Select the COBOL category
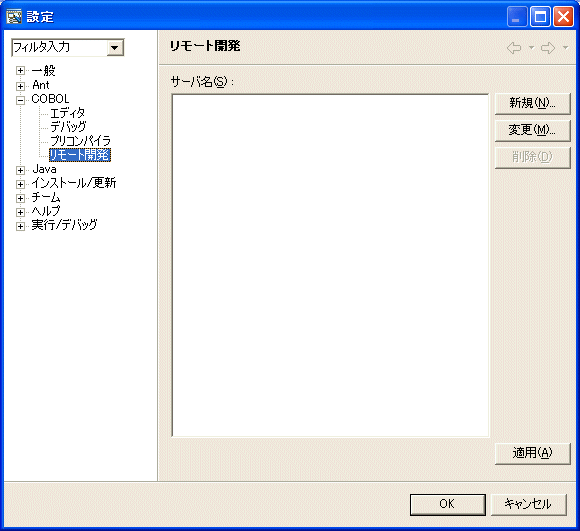Screen dimensions: 580x531 (50, 99)
